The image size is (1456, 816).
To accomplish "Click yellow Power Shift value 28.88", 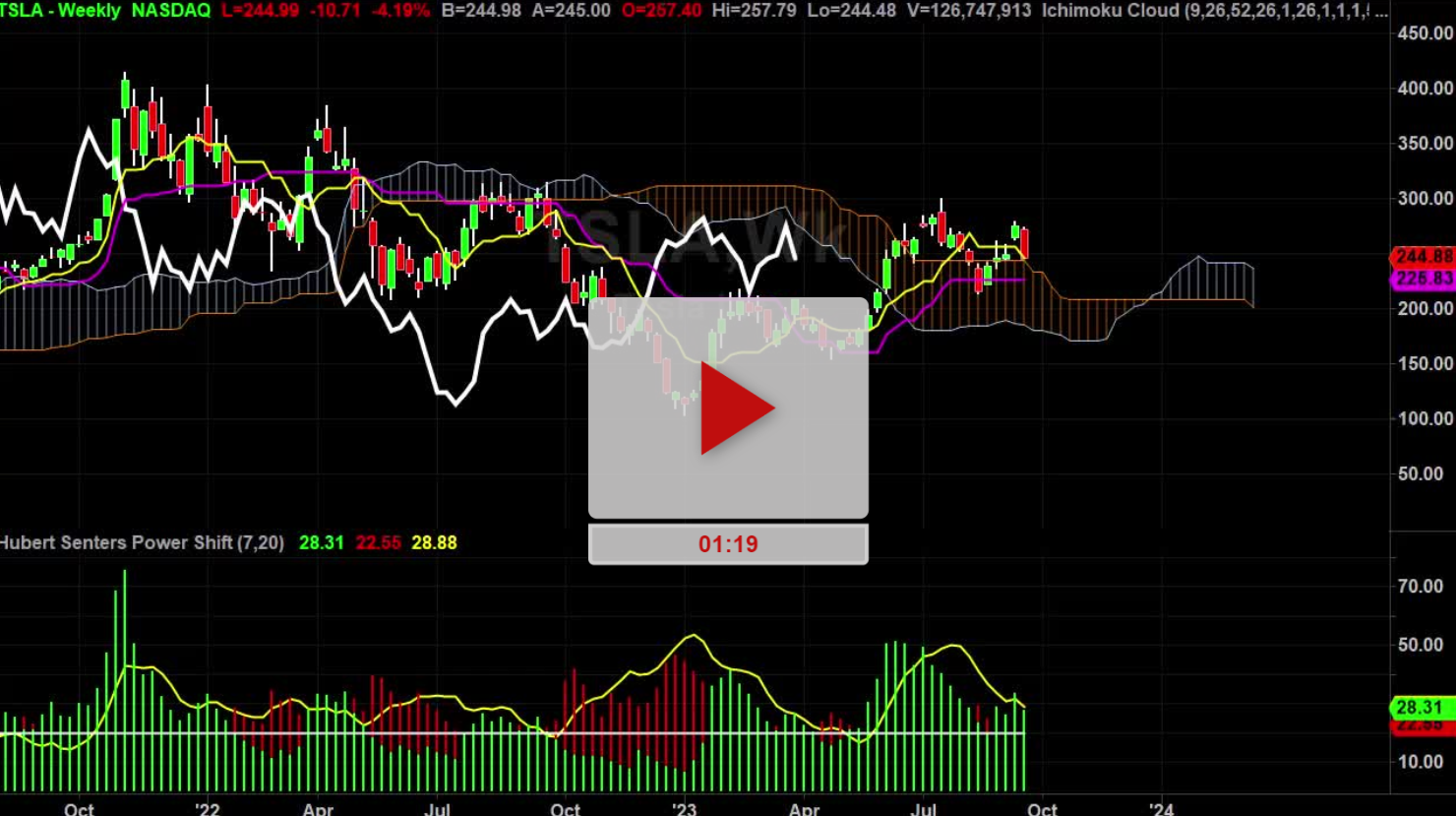I will 434,542.
